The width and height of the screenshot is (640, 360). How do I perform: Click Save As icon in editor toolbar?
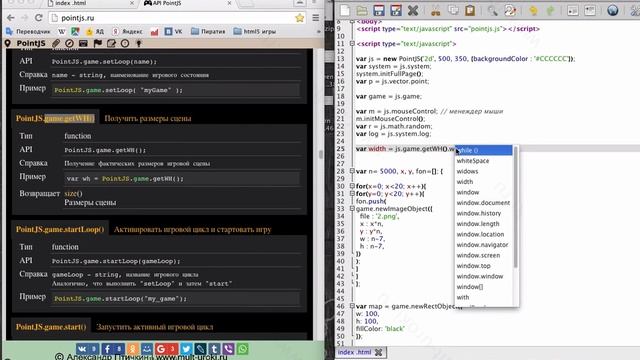click(396, 10)
